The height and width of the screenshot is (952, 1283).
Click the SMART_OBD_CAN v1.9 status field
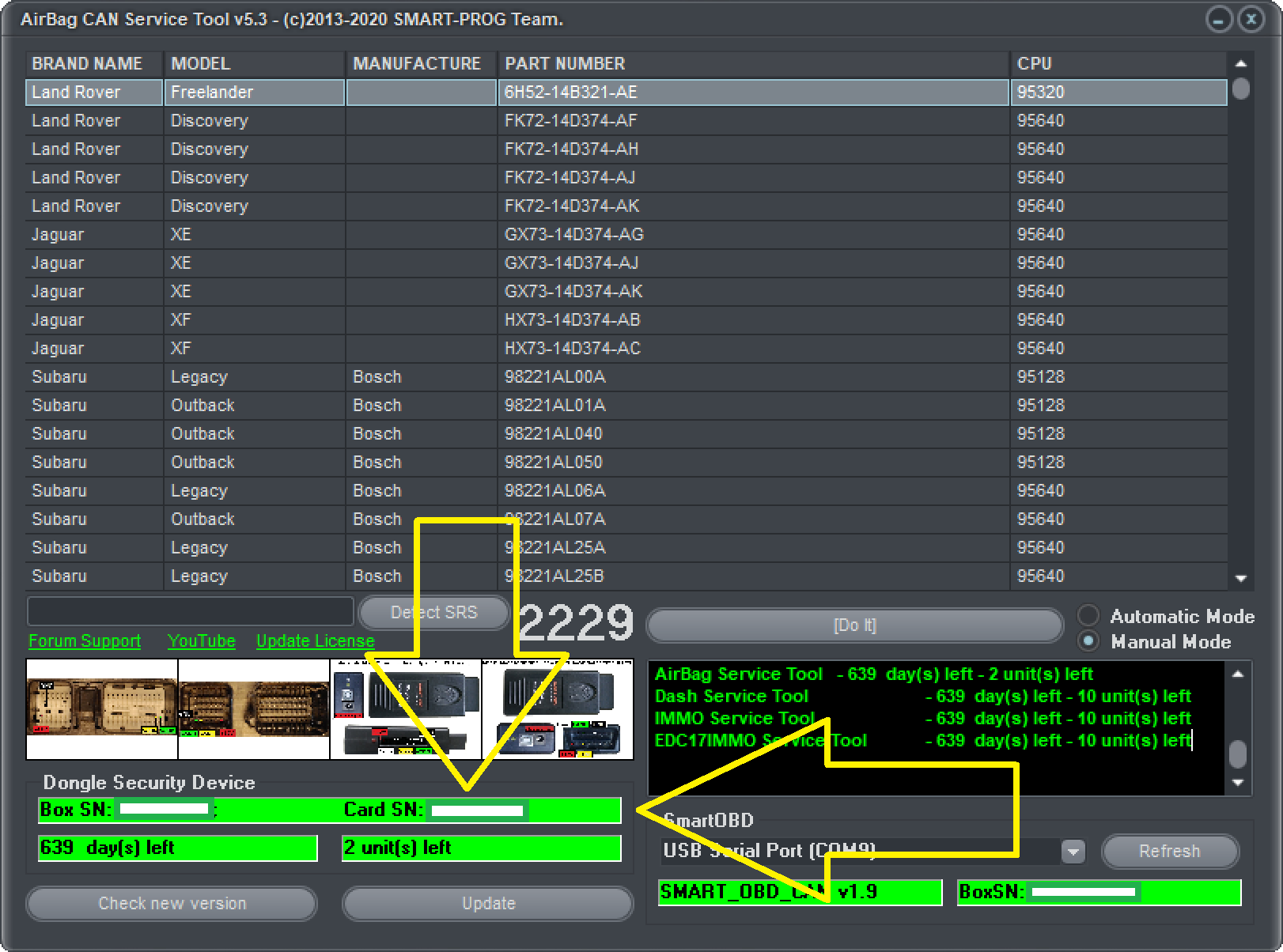pos(800,892)
